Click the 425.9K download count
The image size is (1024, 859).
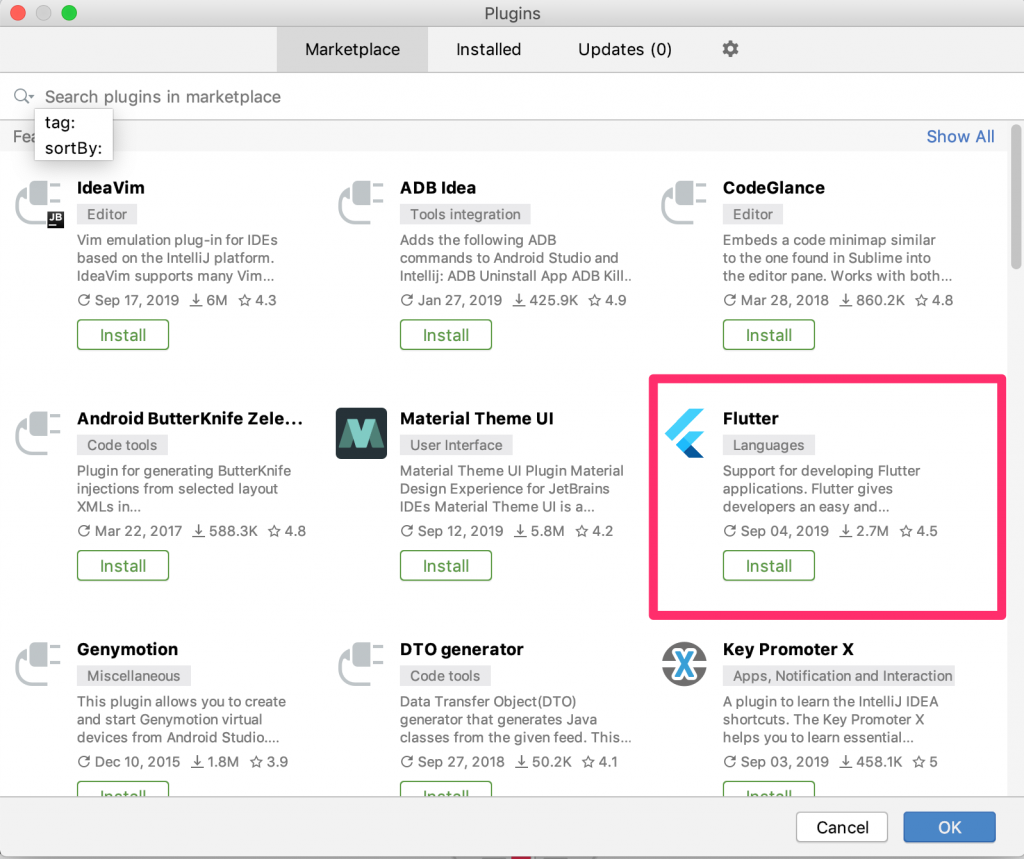(x=545, y=300)
